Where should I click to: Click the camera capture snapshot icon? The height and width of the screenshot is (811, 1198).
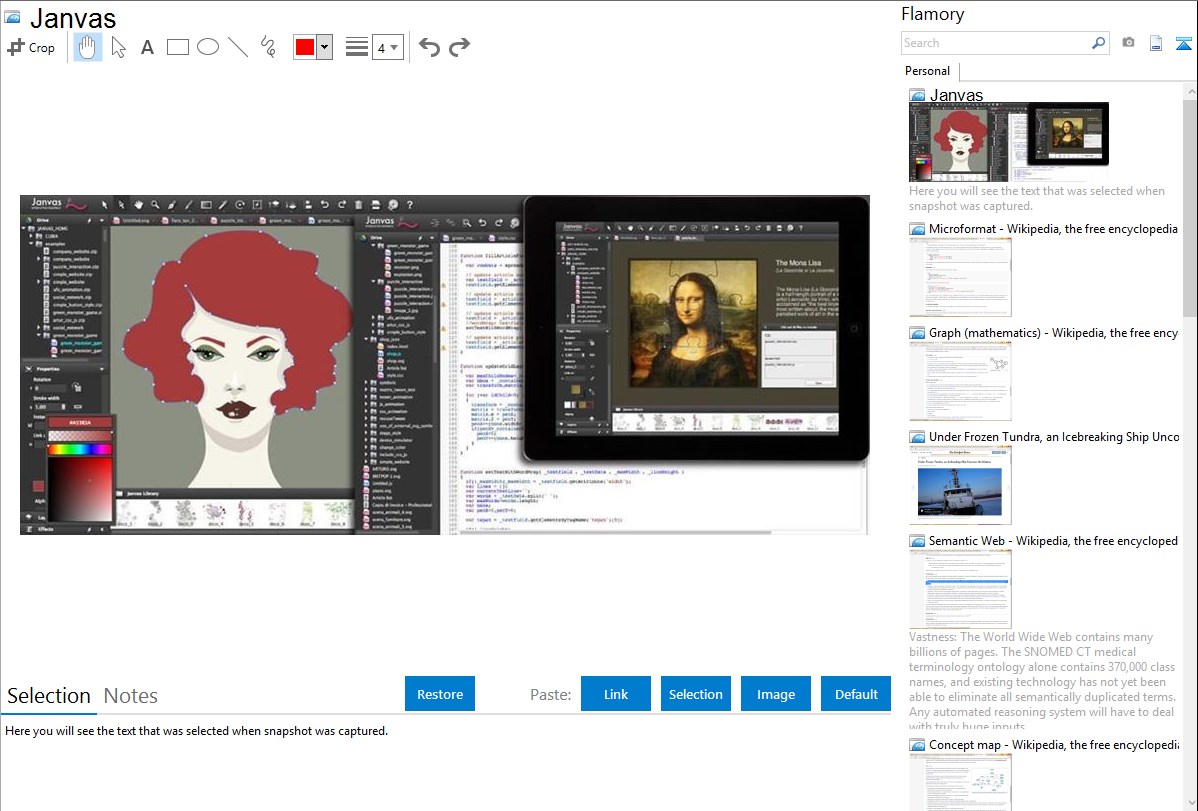click(1128, 43)
